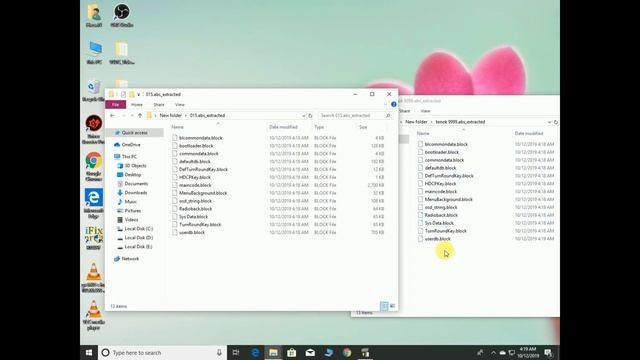Expand the ribbon in front window

pyautogui.click(x=385, y=104)
